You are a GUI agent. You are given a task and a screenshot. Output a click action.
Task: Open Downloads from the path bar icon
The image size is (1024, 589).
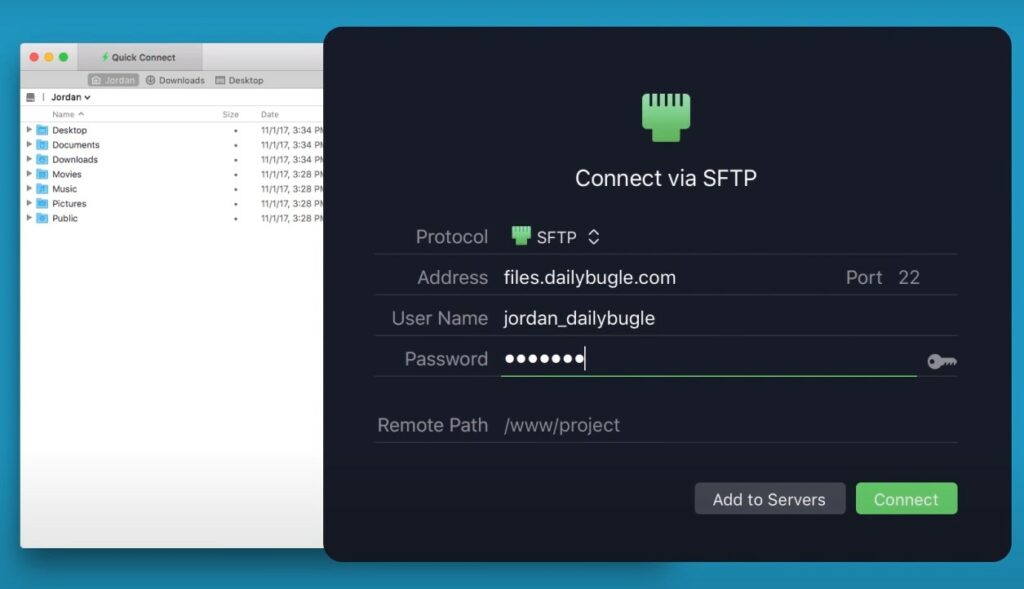(x=151, y=80)
